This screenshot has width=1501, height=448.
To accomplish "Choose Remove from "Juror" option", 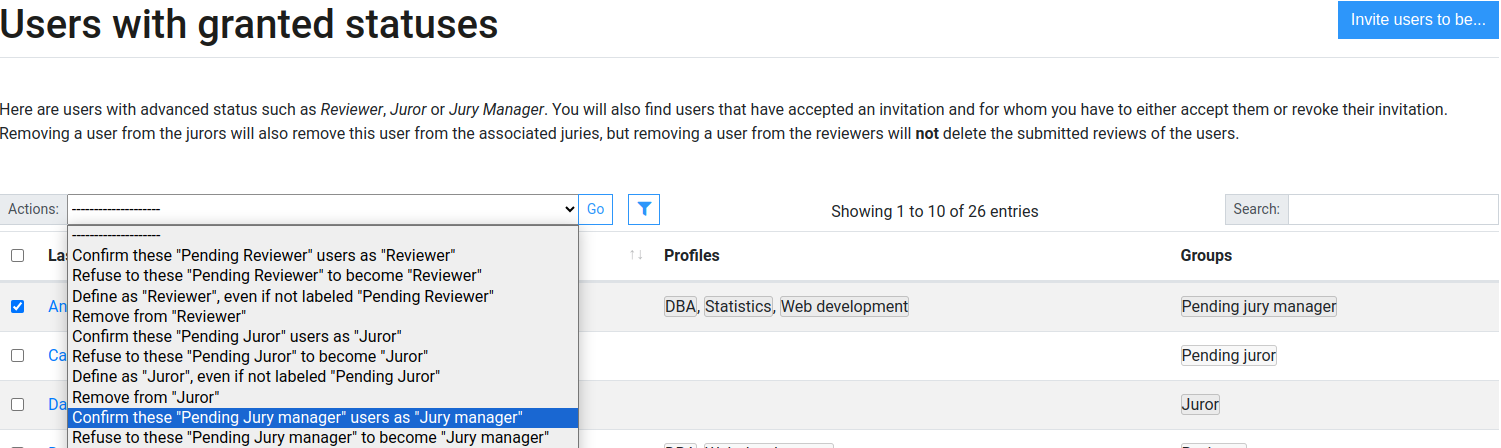I will pos(146,397).
